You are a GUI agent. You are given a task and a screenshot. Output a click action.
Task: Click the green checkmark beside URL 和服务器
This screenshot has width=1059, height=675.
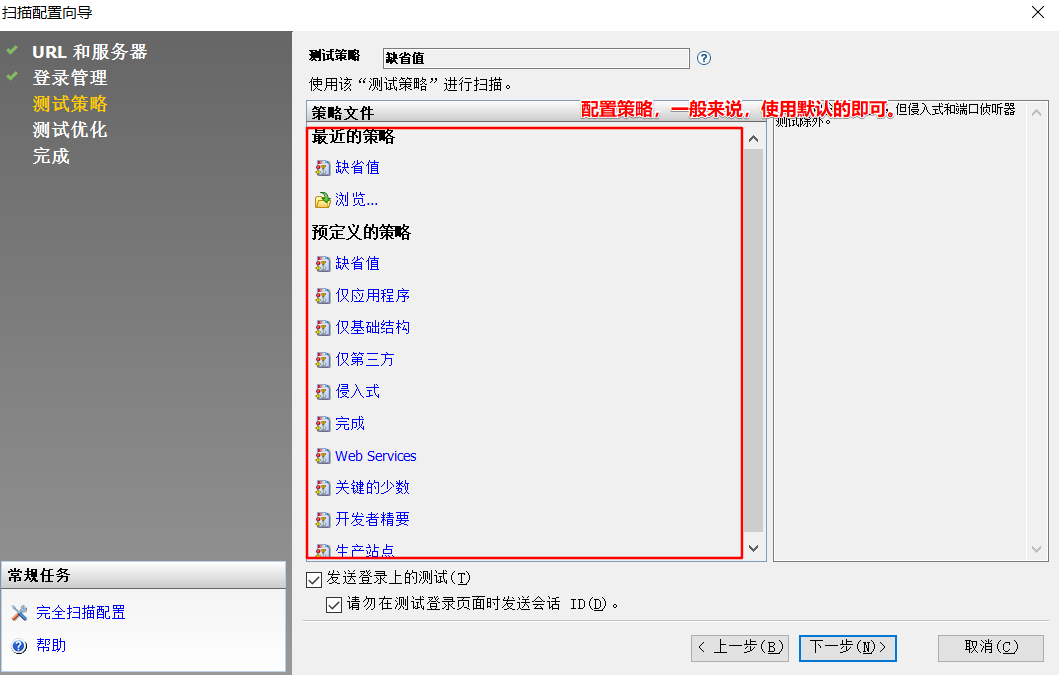pos(12,50)
